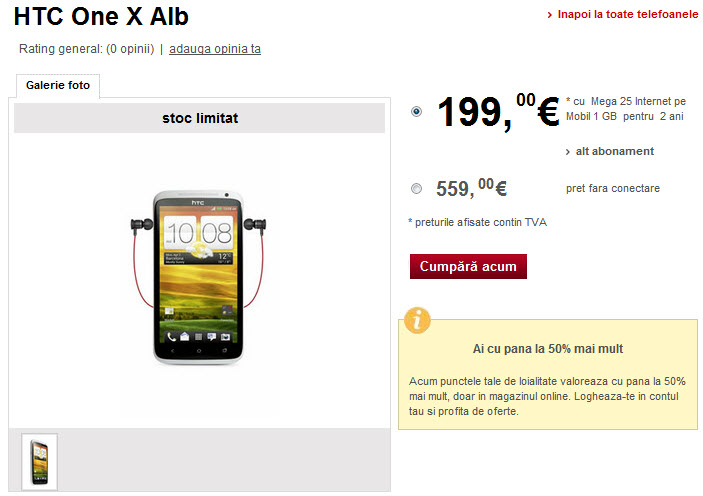This screenshot has width=703, height=496.
Task: Click the HTC One X Alb title
Action: (x=101, y=17)
